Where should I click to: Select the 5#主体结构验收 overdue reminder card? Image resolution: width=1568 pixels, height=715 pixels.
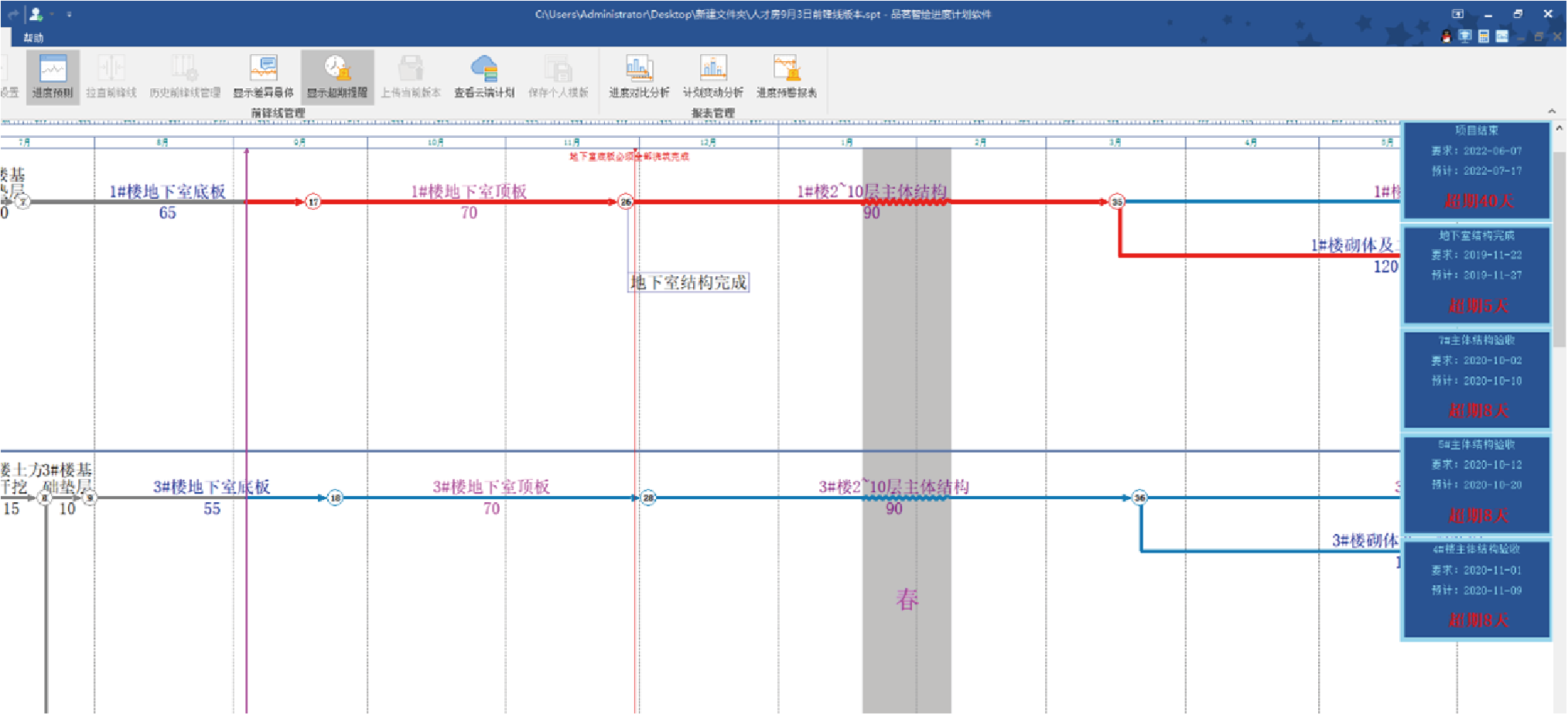pos(1477,484)
